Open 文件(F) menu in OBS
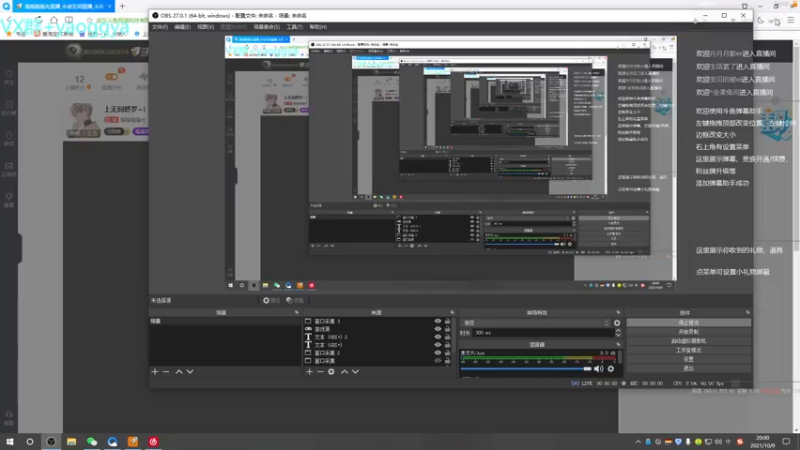 pyautogui.click(x=160, y=27)
